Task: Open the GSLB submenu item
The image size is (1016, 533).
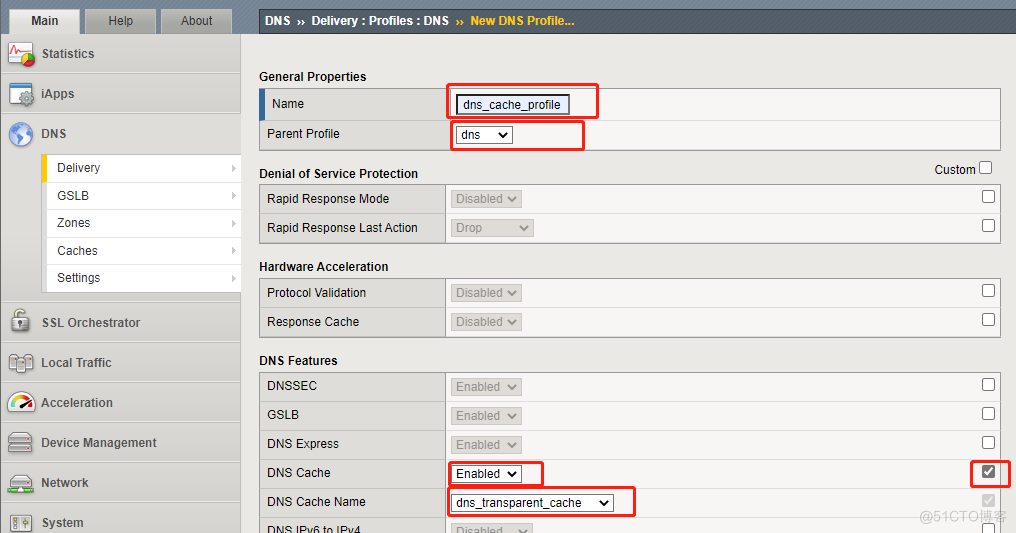Action: coord(73,196)
